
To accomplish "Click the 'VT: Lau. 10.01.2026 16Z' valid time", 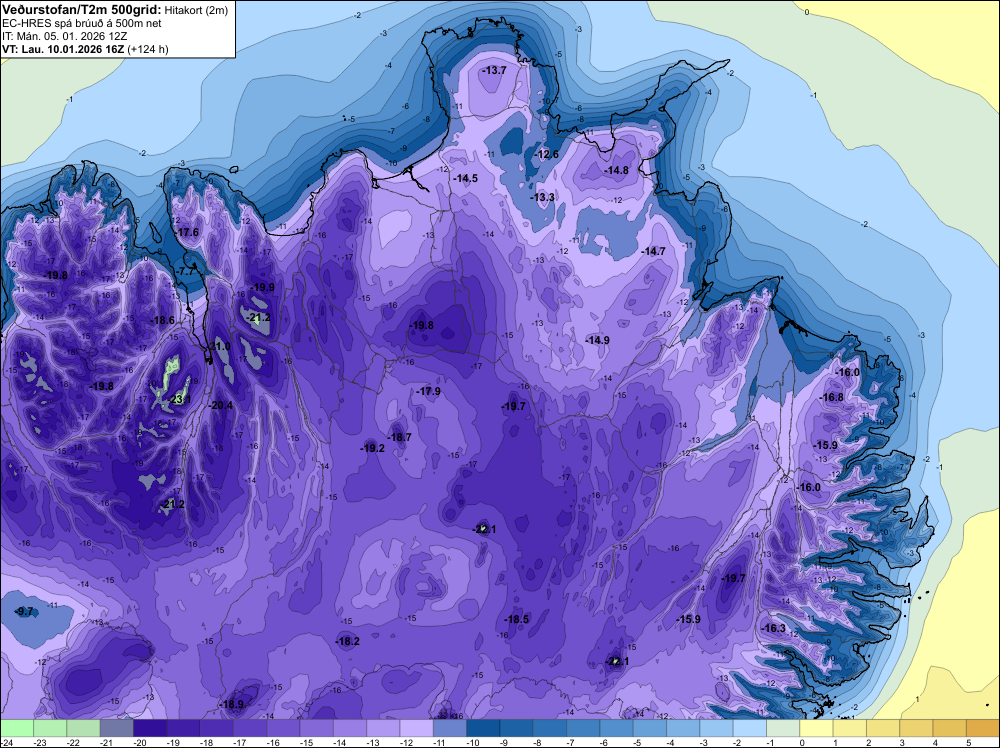I will pyautogui.click(x=63, y=49).
